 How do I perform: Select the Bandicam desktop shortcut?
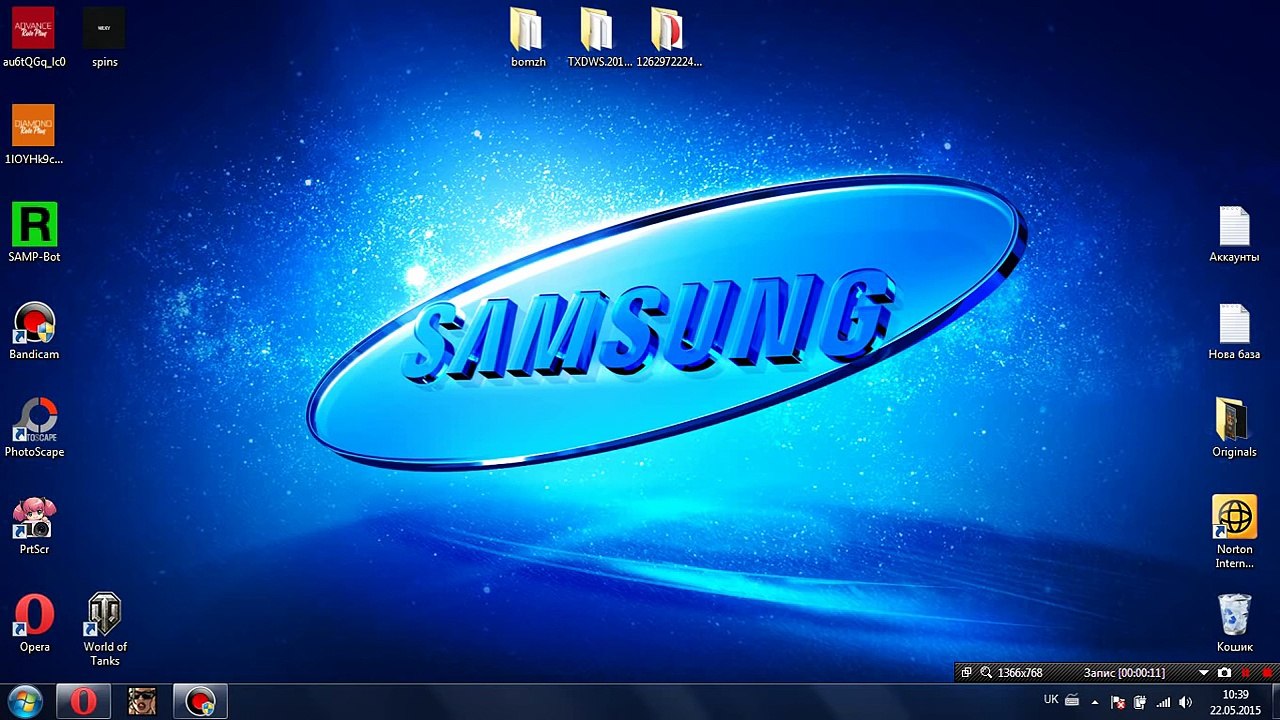coord(34,330)
